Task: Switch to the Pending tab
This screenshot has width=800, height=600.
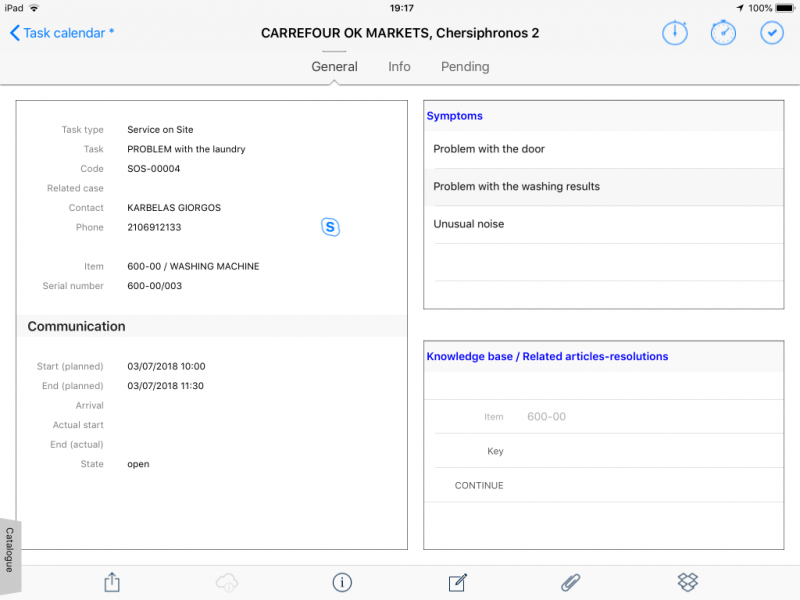Action: click(x=465, y=67)
